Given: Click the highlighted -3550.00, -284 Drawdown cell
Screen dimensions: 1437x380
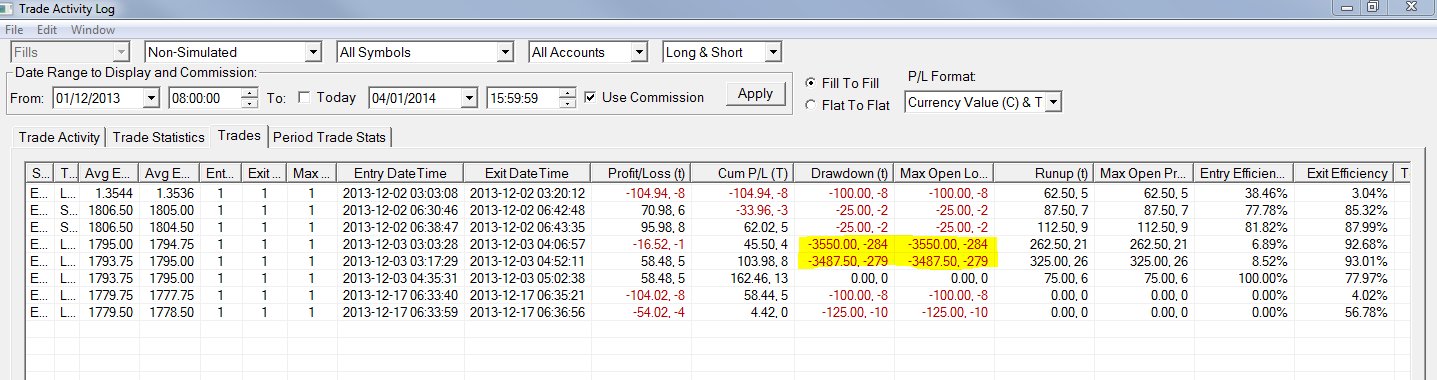Looking at the screenshot, I should click(843, 244).
